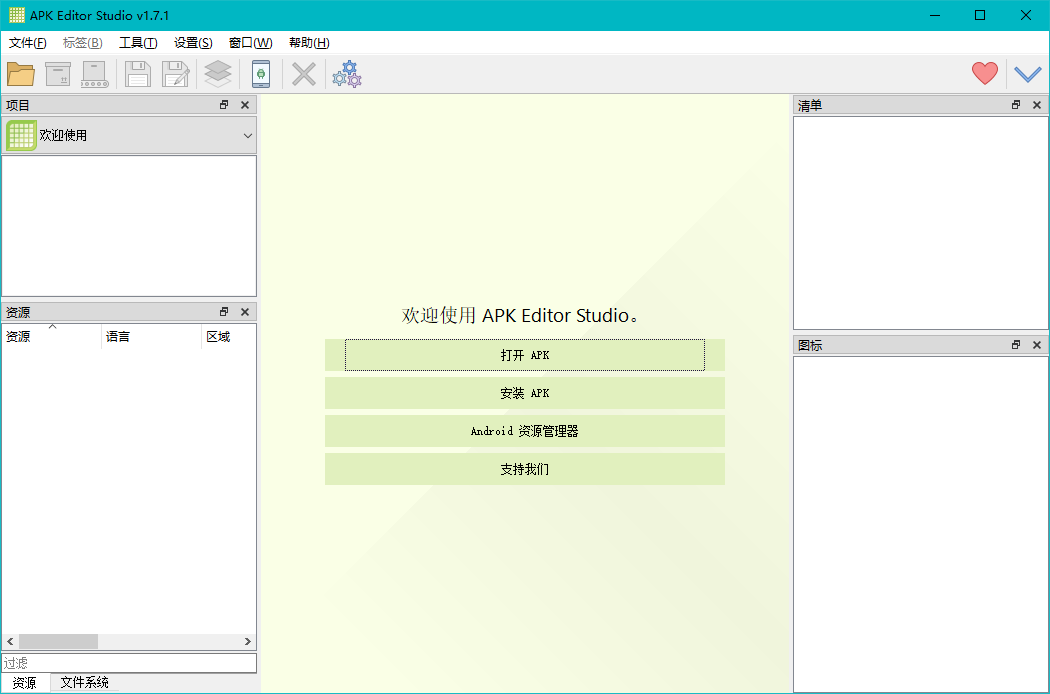Image resolution: width=1050 pixels, height=694 pixels.
Task: Click the scrollbar right arrow in 资源 panel
Action: tap(248, 642)
